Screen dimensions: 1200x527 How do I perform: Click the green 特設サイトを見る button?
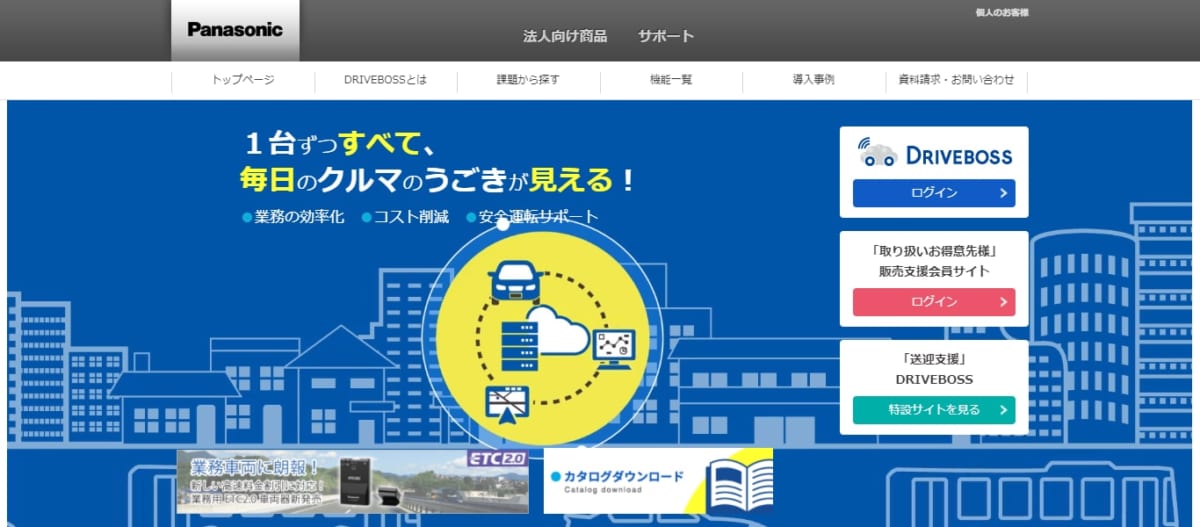[934, 410]
